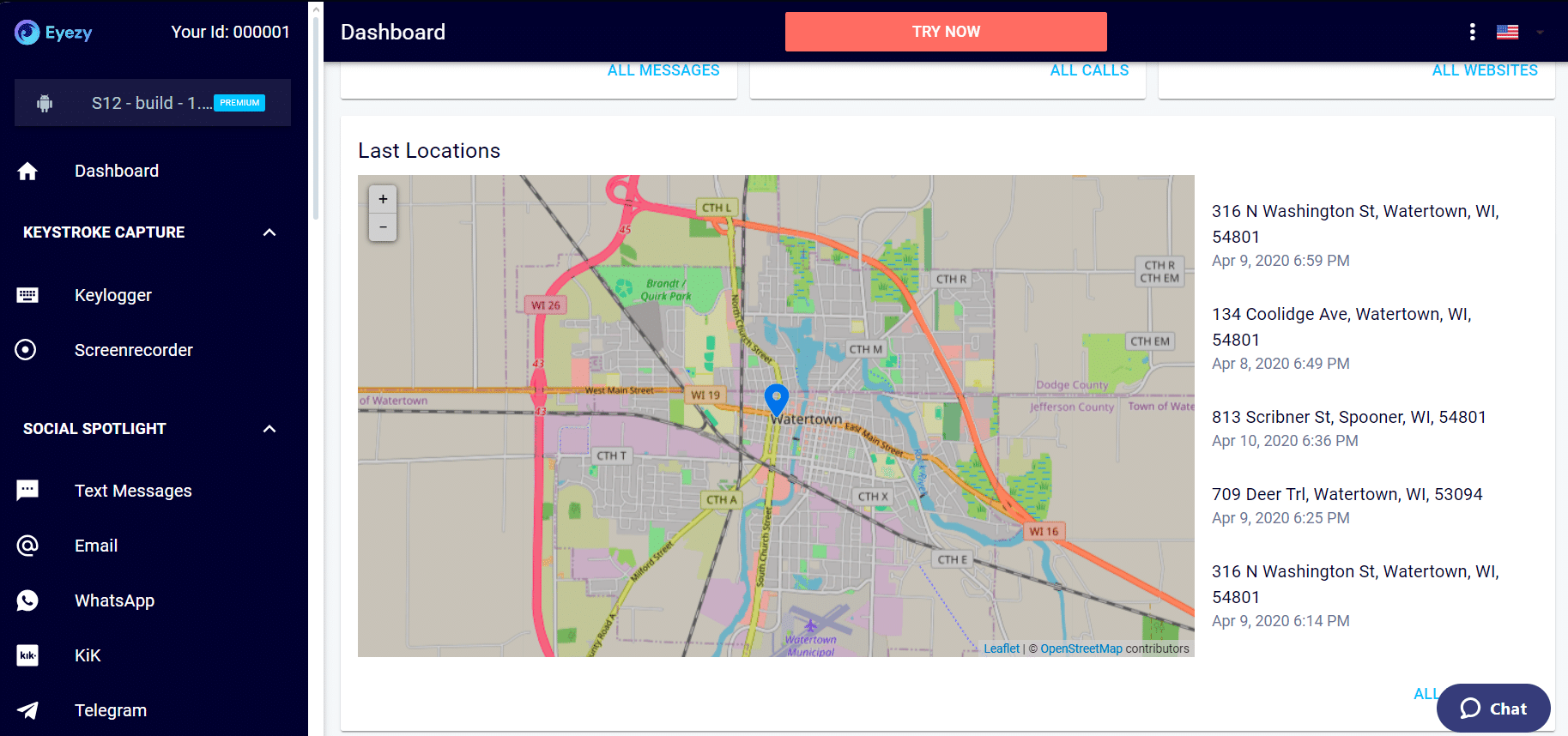Click the Eyezy logo

coord(53,33)
